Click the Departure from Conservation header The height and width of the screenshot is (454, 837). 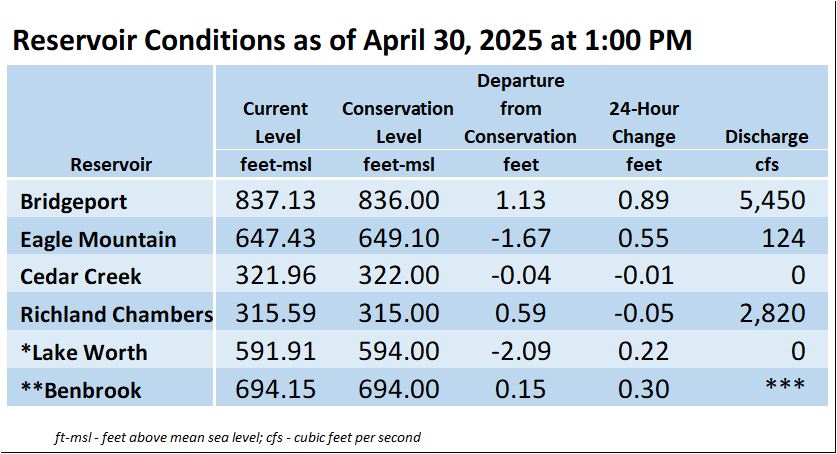(x=520, y=109)
